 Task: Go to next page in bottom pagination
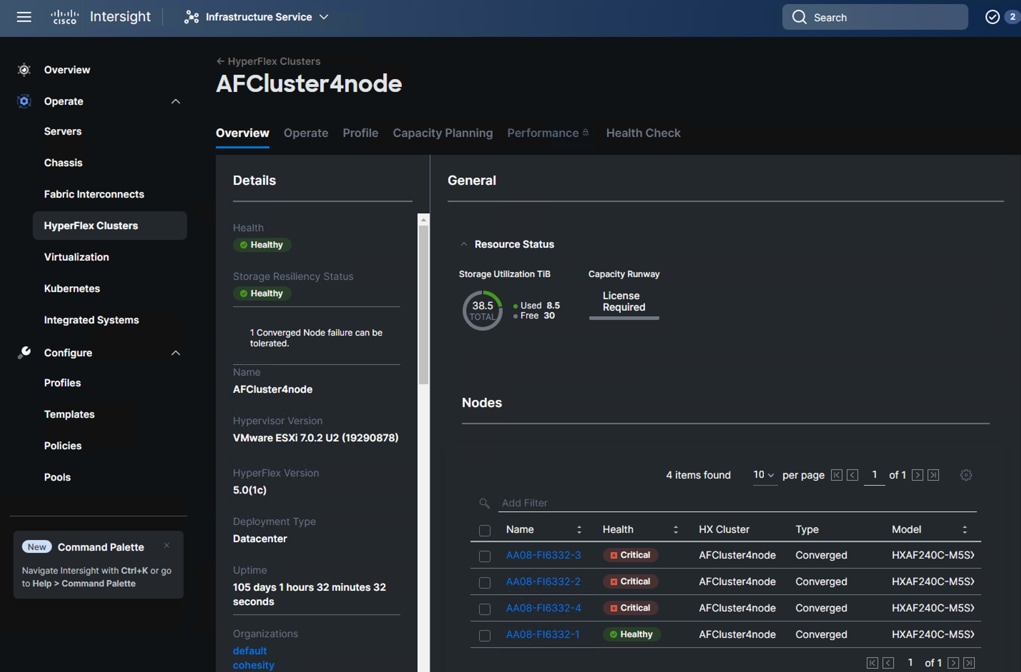click(953, 662)
